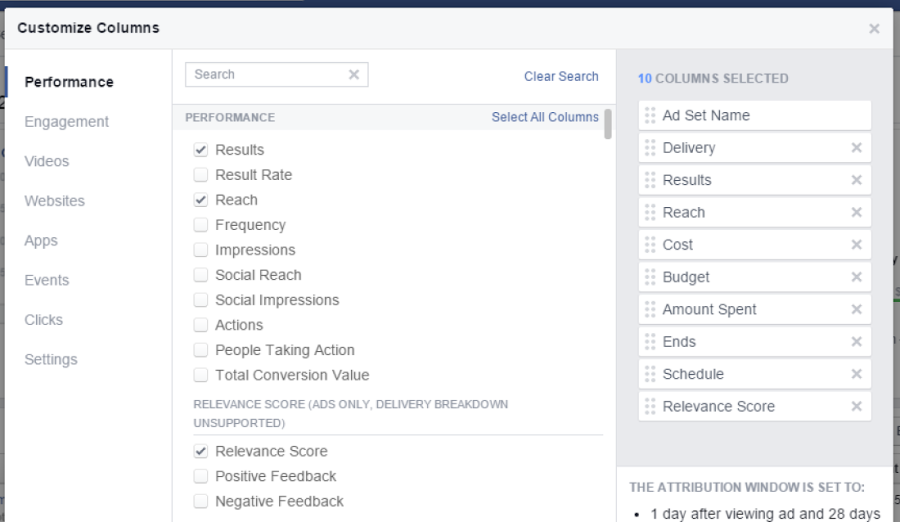The image size is (900, 522).
Task: Check the Social Impressions option
Action: tap(200, 300)
